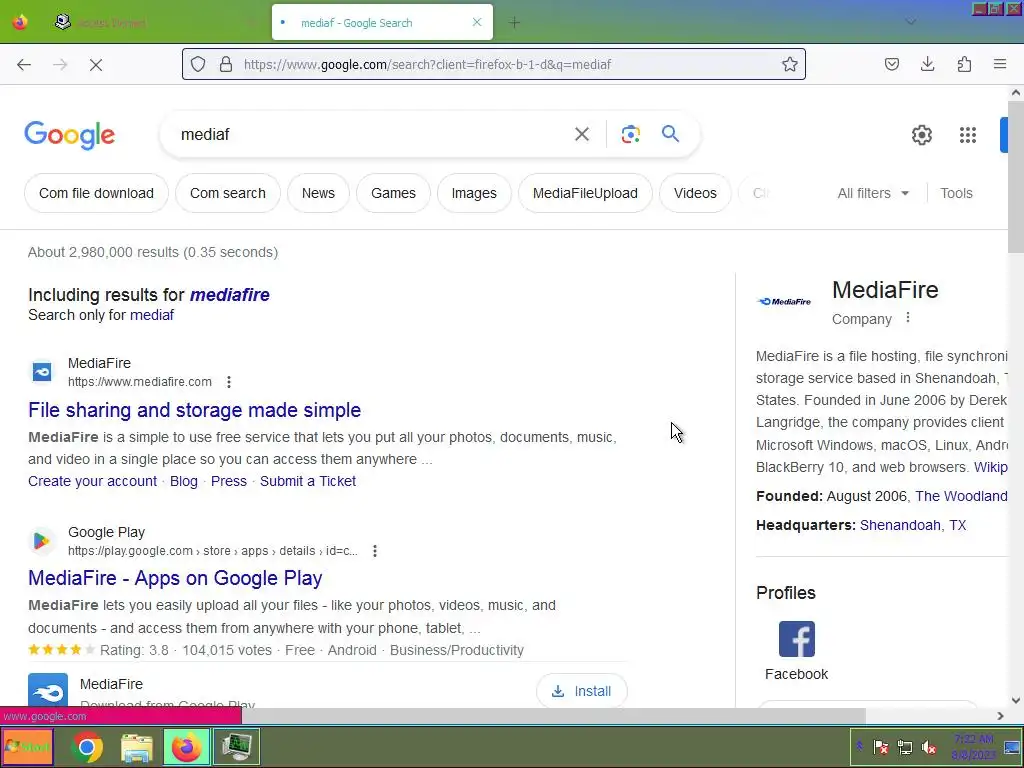Open more options for Google Play result
The width and height of the screenshot is (1024, 768).
tap(375, 551)
